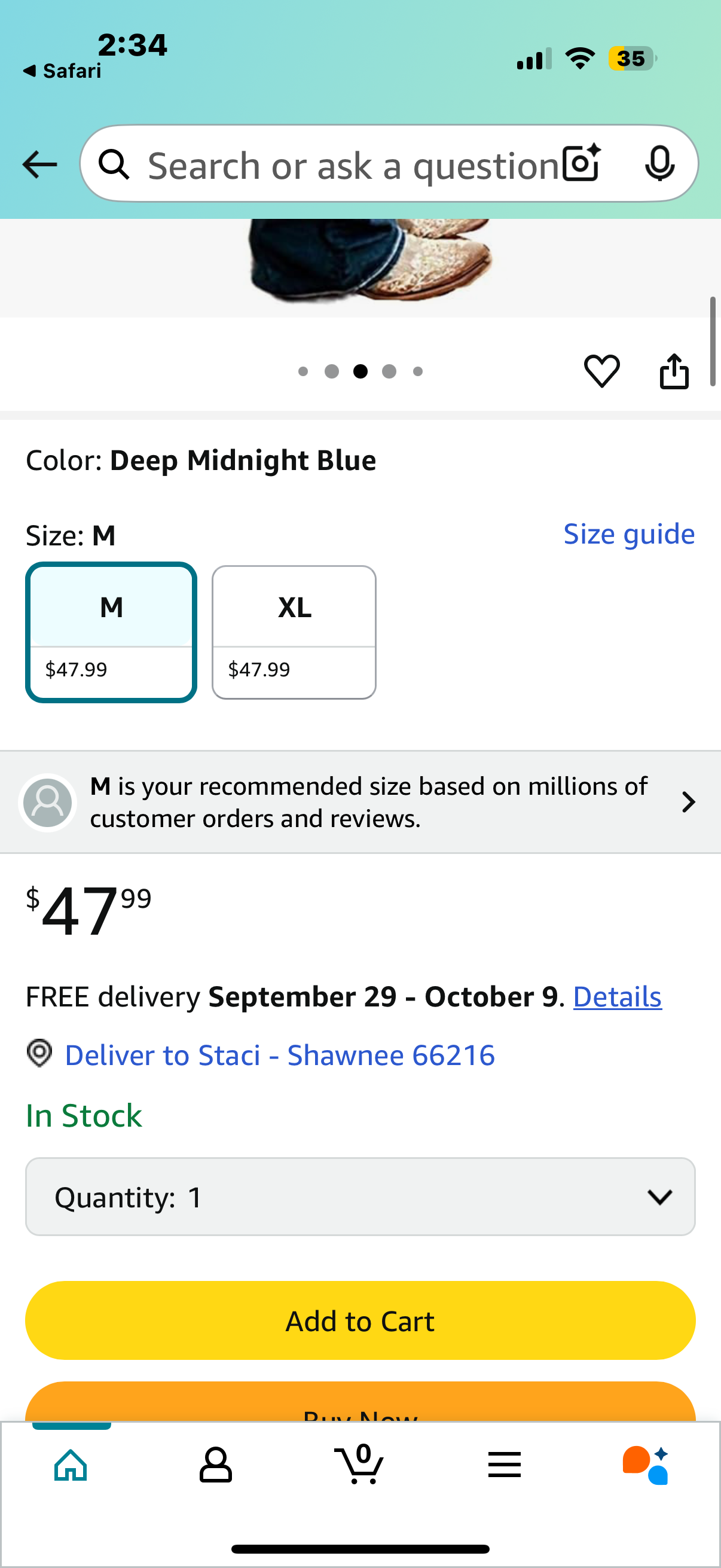Viewport: 721px width, 1568px height.
Task: Focus the search or ask field
Action: tap(353, 165)
